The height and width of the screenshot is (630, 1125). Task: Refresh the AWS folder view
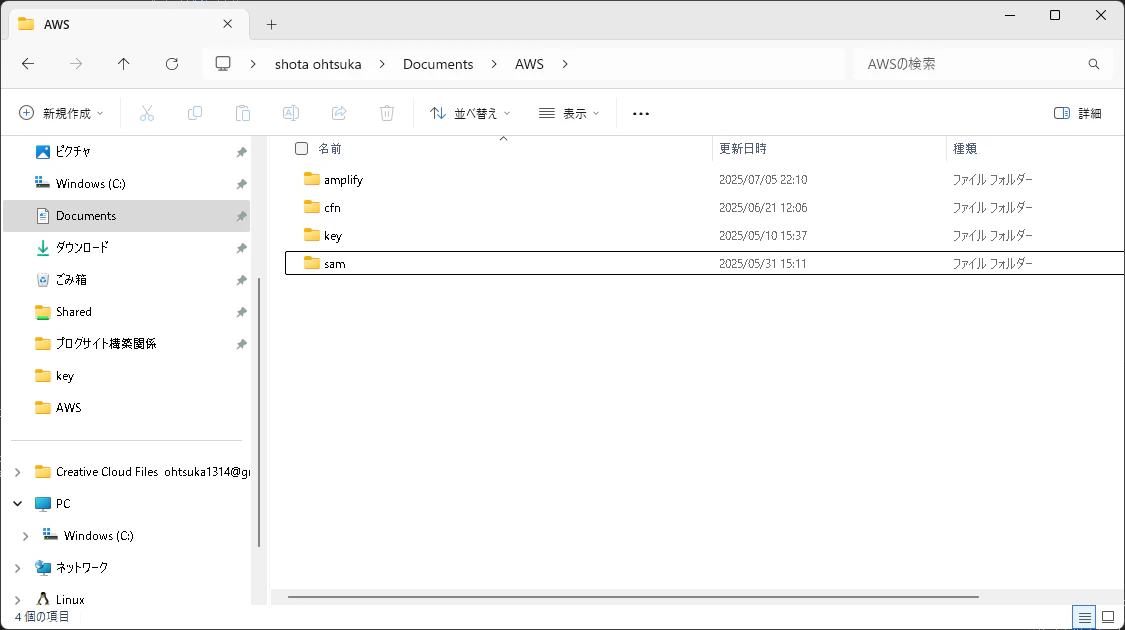(x=172, y=64)
